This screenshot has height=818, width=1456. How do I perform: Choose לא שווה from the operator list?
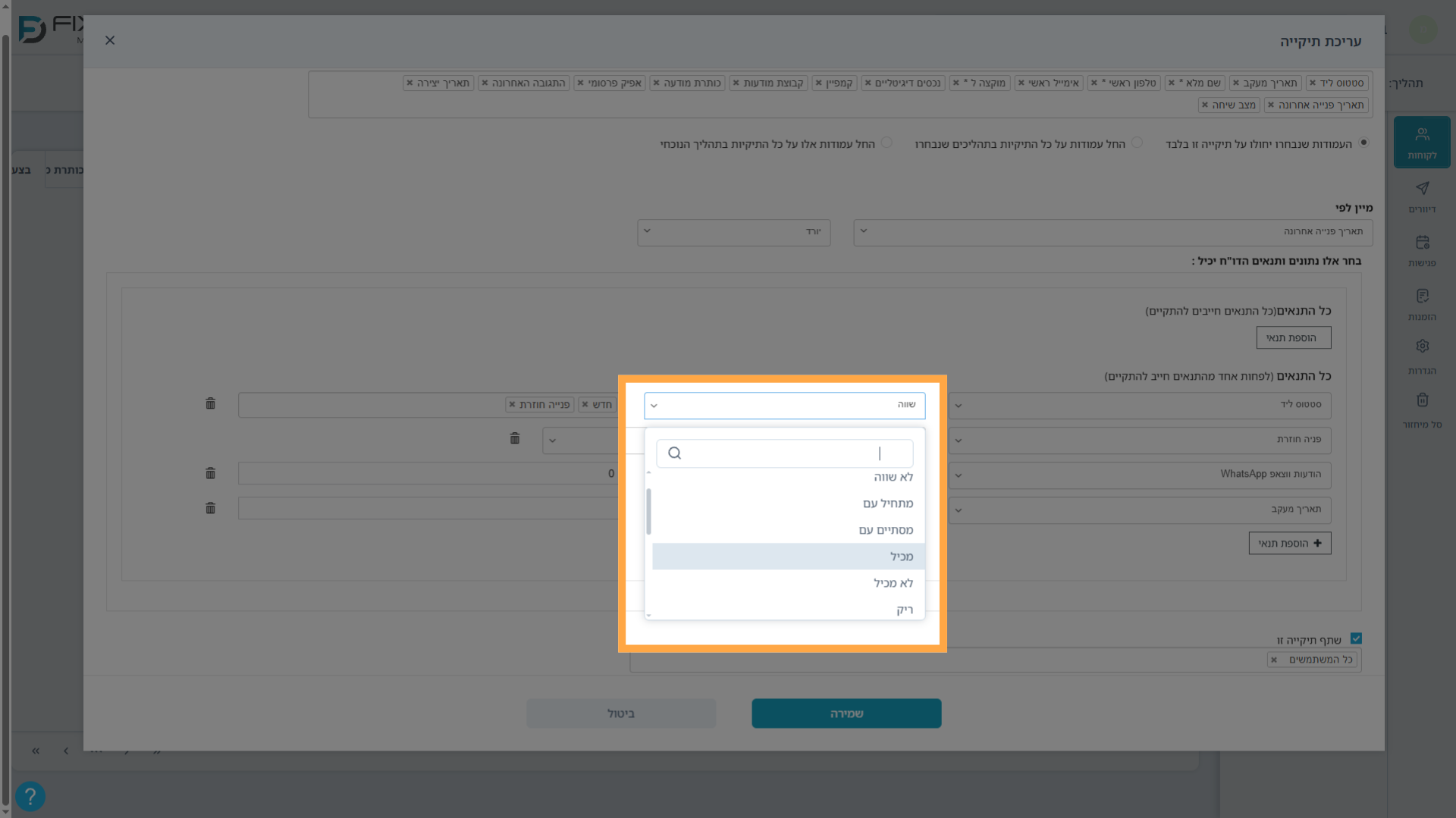[x=788, y=477]
